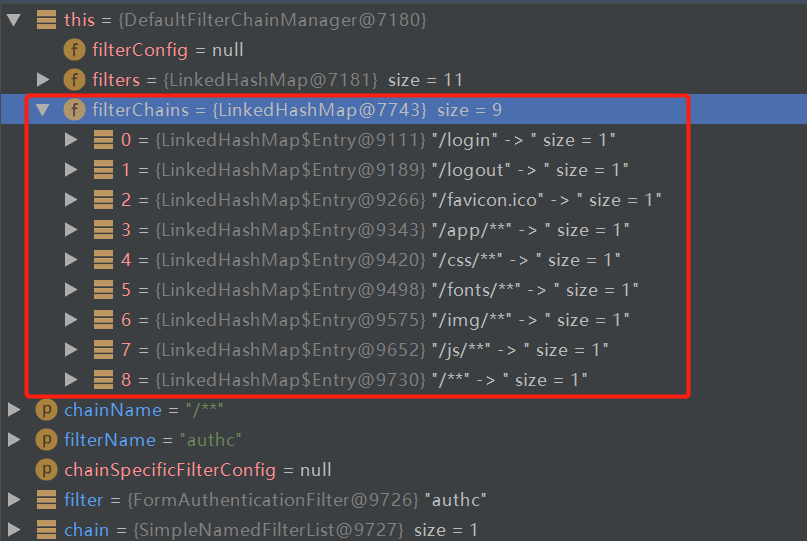Click the entry icon of index 0

point(103,139)
